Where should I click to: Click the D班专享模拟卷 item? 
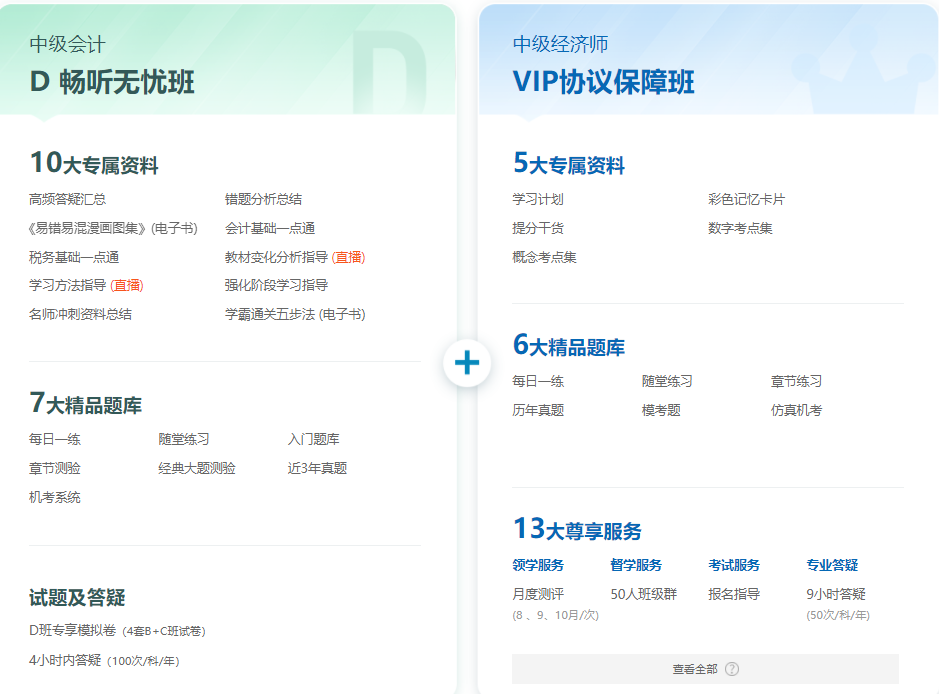(x=117, y=631)
